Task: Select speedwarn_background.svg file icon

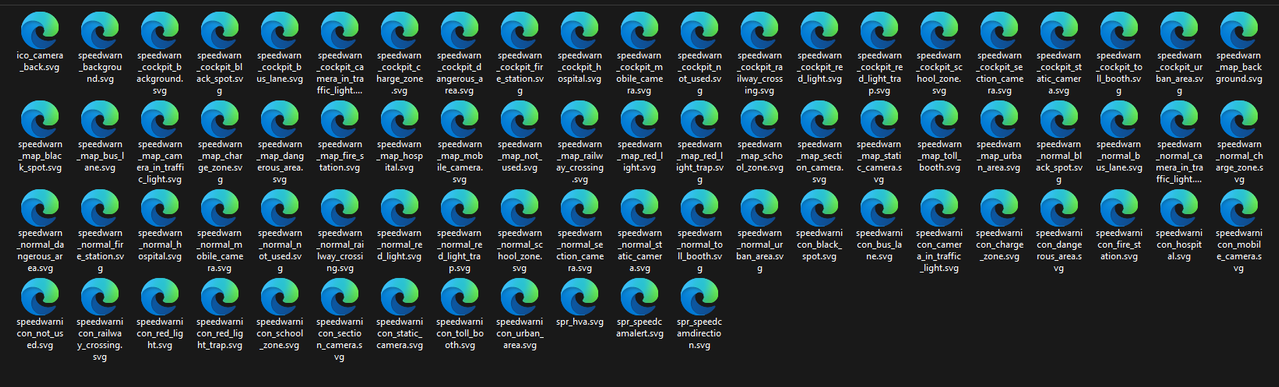Action: 100,30
